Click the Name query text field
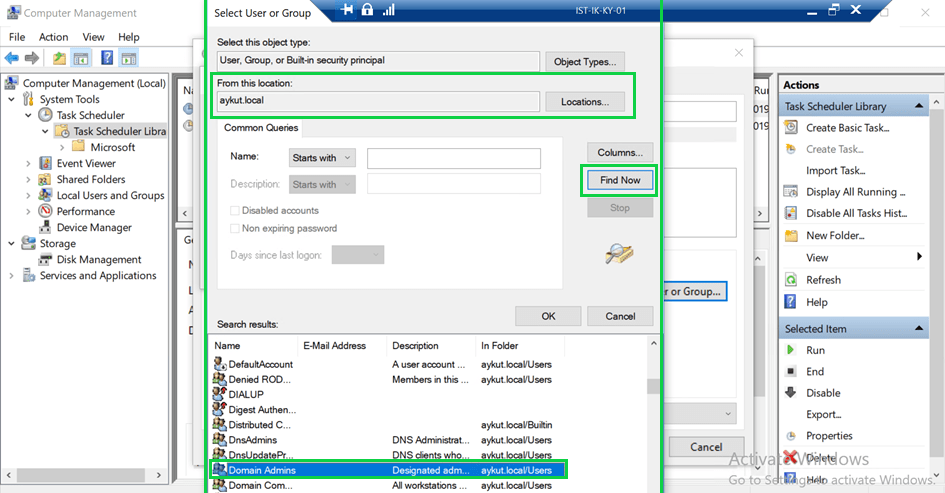This screenshot has width=945, height=493. (x=453, y=158)
